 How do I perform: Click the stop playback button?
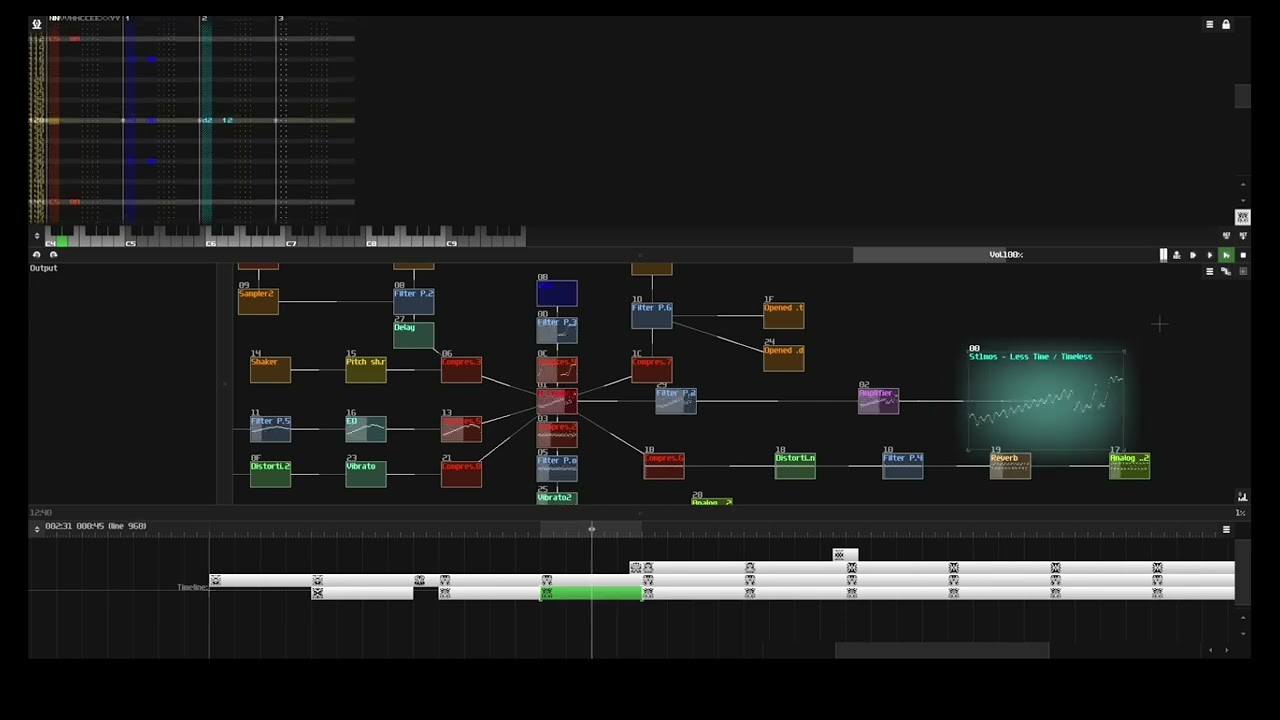[1243, 255]
